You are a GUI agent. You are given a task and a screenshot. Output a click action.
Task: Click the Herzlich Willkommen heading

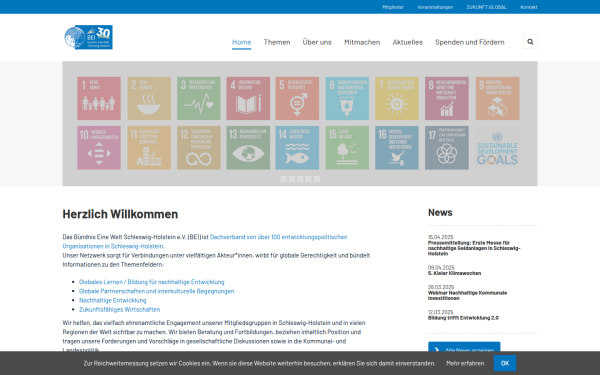click(120, 214)
